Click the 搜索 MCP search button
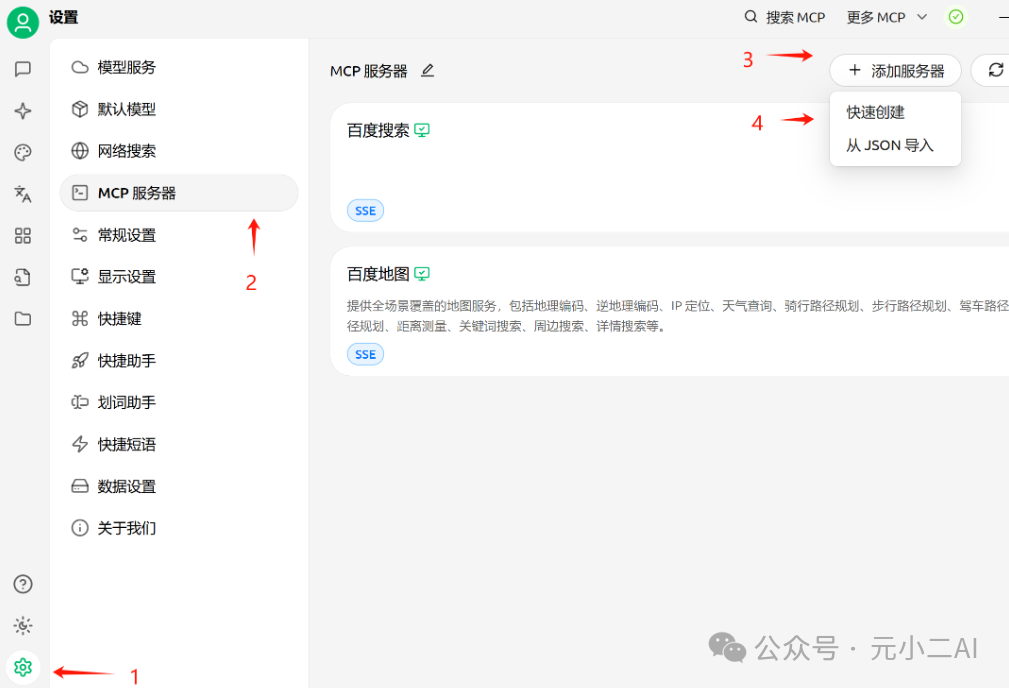 pos(784,17)
